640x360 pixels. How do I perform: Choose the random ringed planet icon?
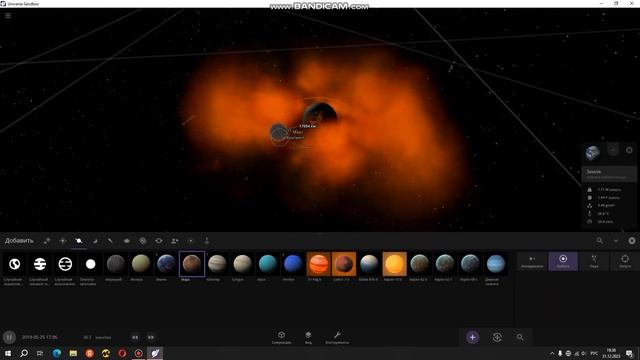(65, 264)
